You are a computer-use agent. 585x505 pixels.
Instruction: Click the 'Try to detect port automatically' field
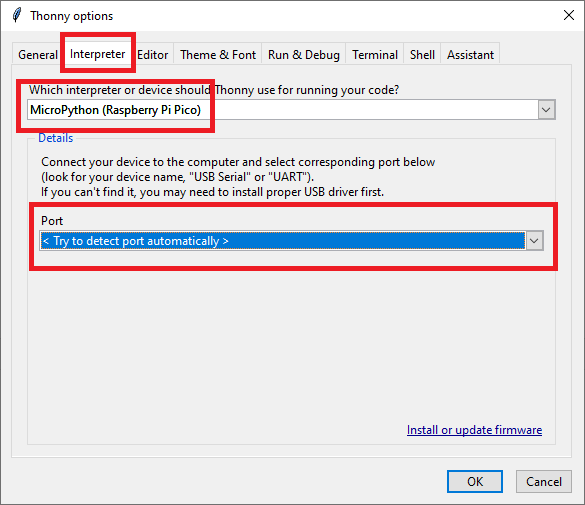point(282,241)
